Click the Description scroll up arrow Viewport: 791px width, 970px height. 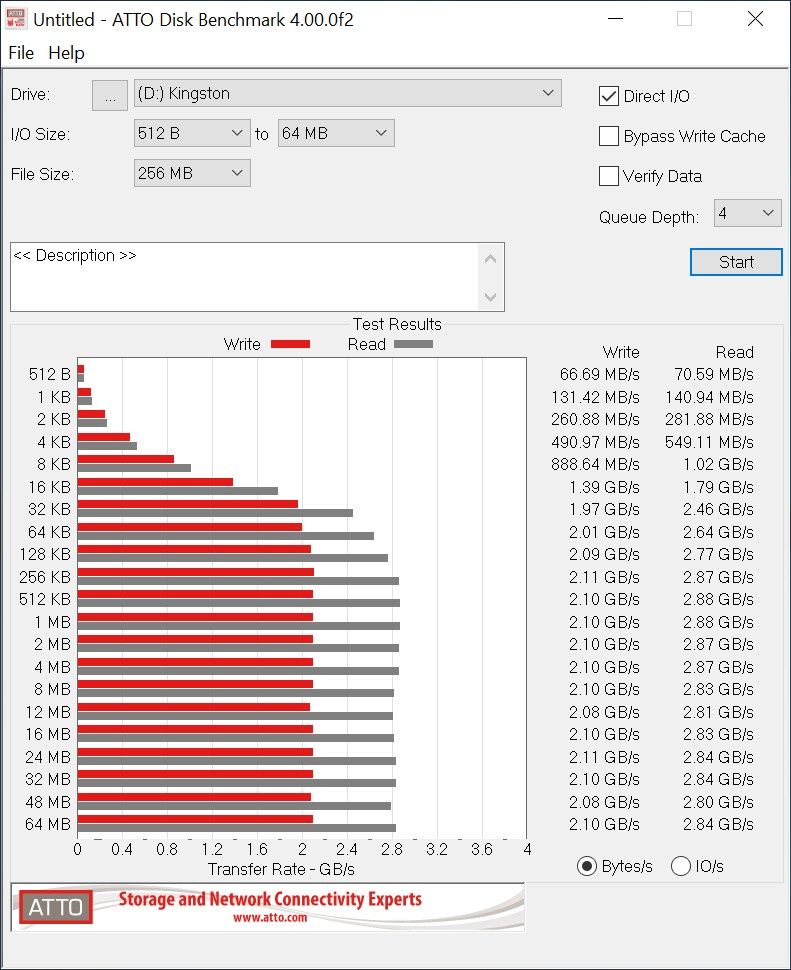coord(490,259)
